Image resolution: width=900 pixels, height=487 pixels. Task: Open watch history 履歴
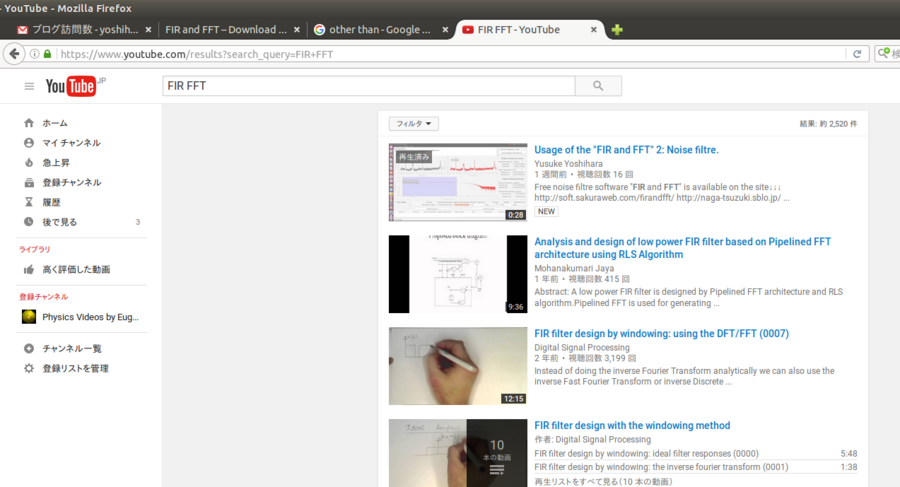[52, 202]
